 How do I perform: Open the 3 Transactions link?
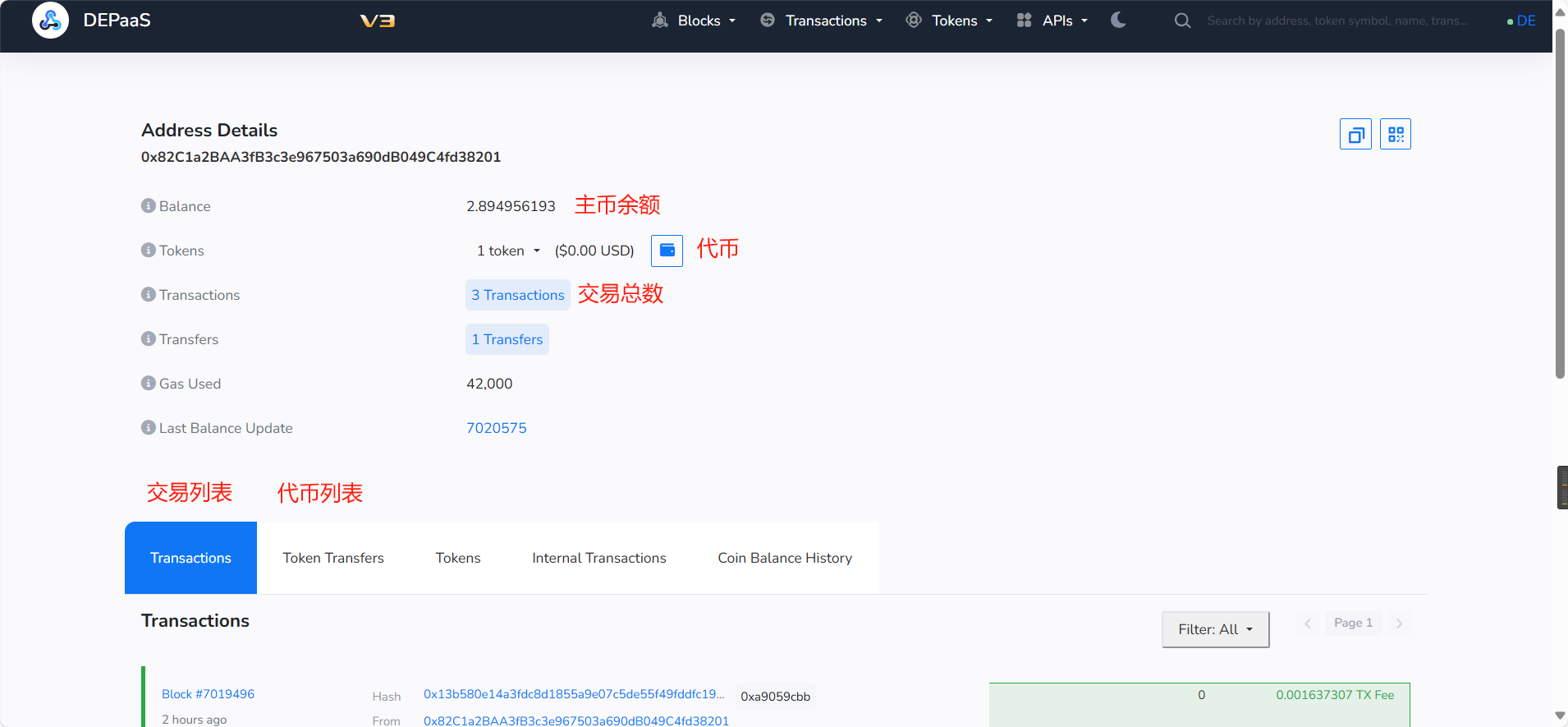pos(517,295)
